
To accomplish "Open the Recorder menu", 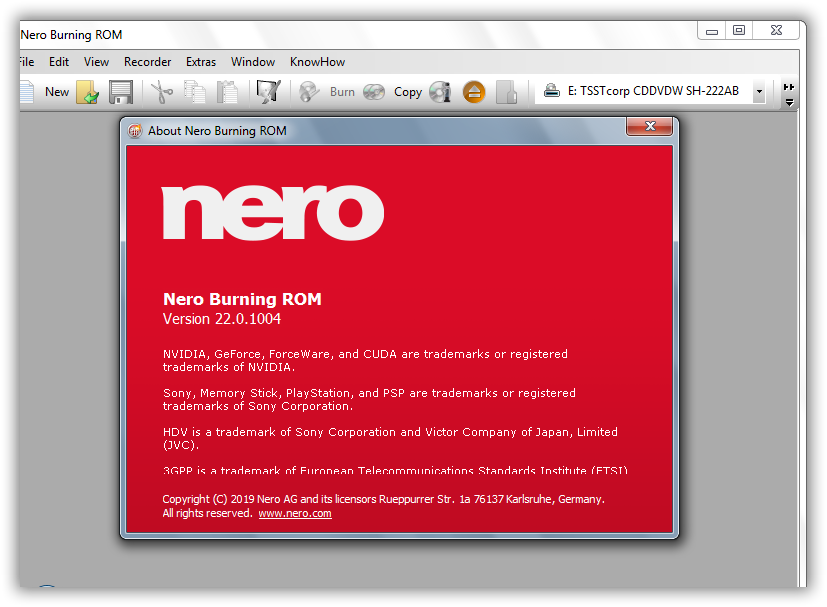I will (148, 62).
